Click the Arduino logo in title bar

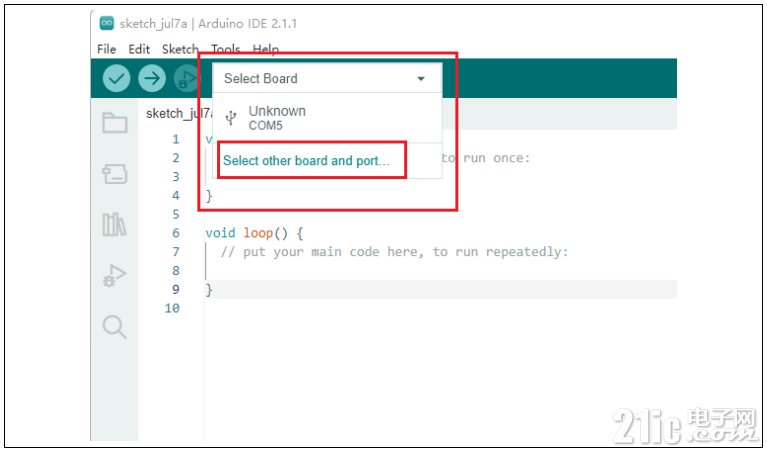[107, 23]
